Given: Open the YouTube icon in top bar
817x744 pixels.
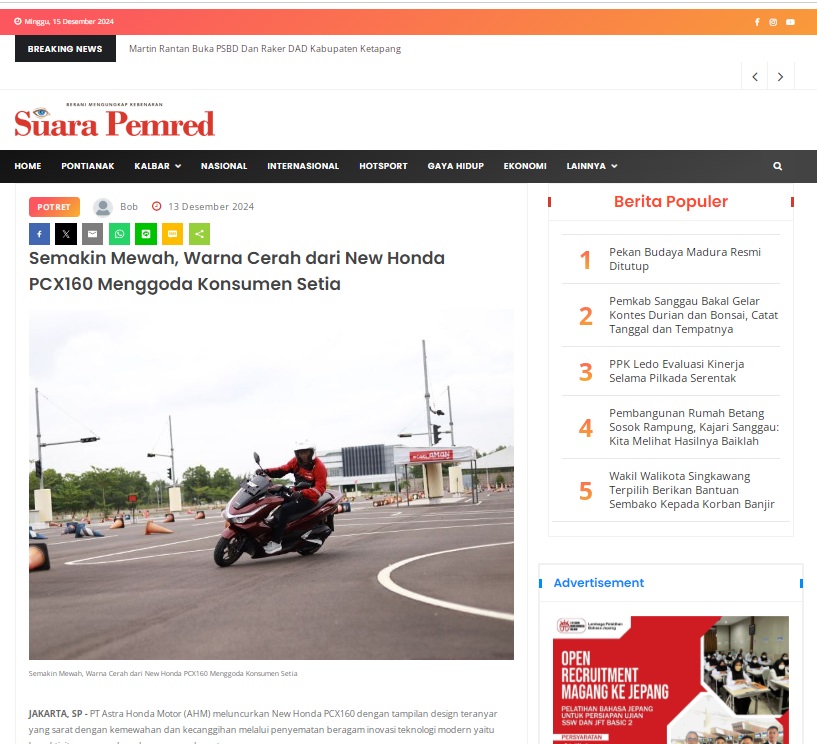Looking at the screenshot, I should click(x=790, y=22).
